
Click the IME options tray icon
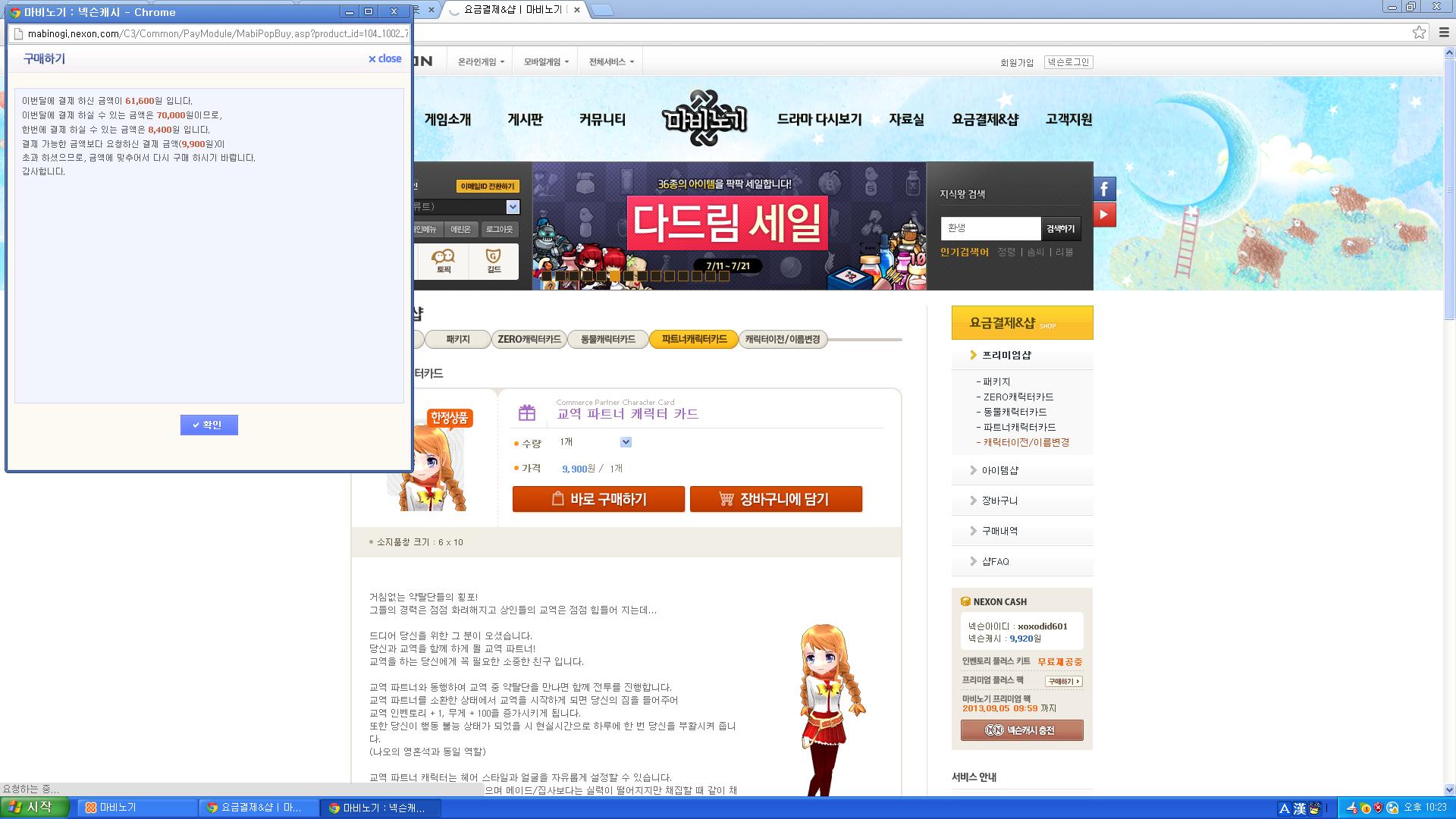click(x=1314, y=808)
